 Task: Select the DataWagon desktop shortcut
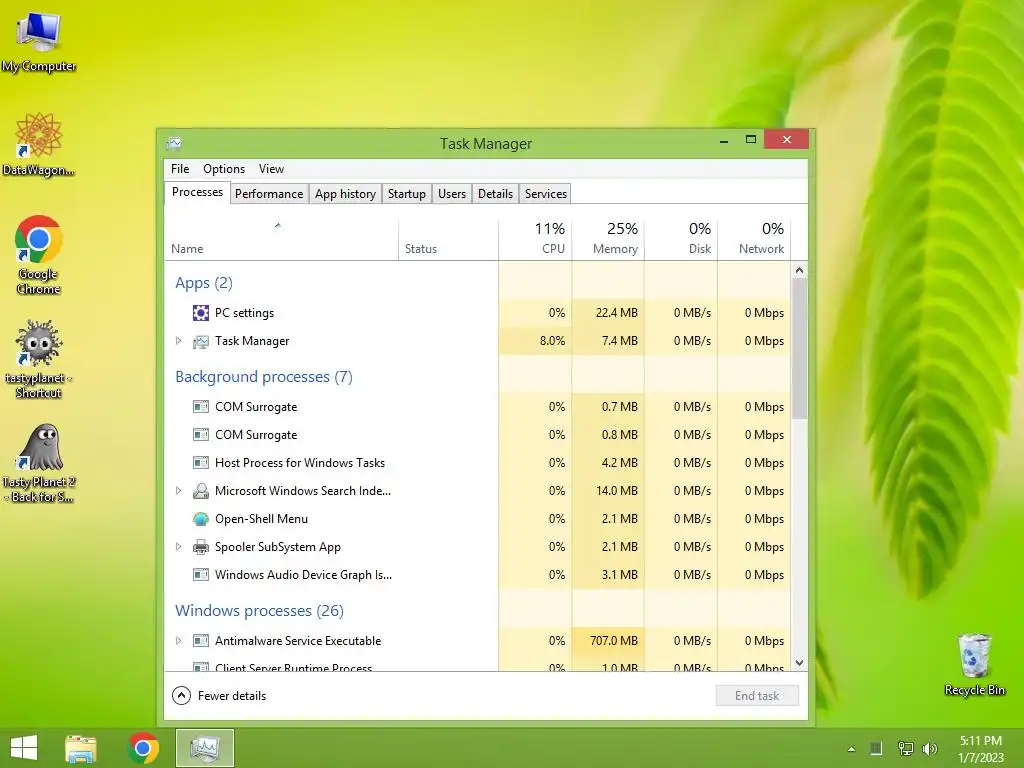point(39,144)
